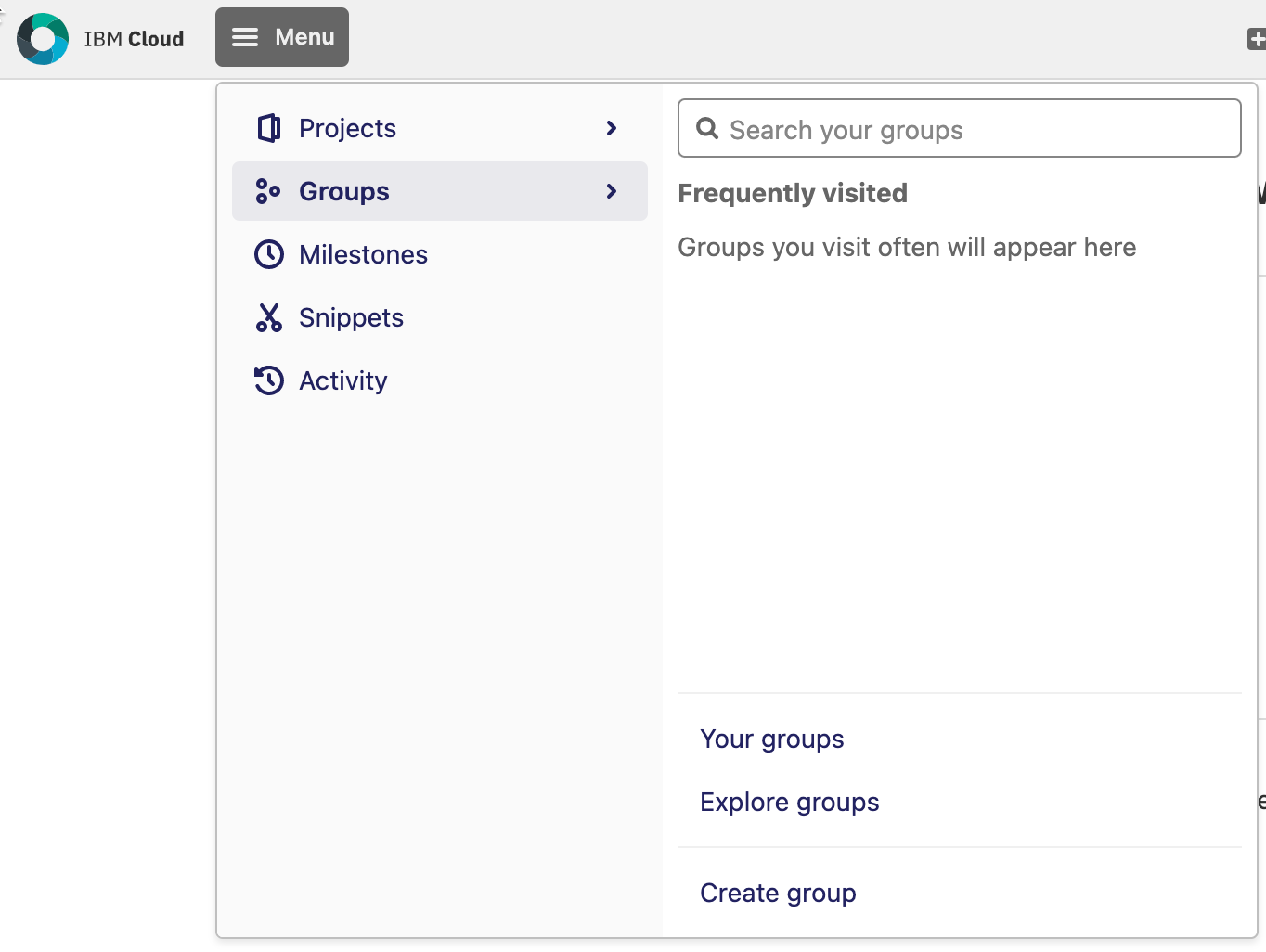Viewport: 1266px width, 952px height.
Task: Open the Menu hamburger button
Action: click(x=281, y=37)
